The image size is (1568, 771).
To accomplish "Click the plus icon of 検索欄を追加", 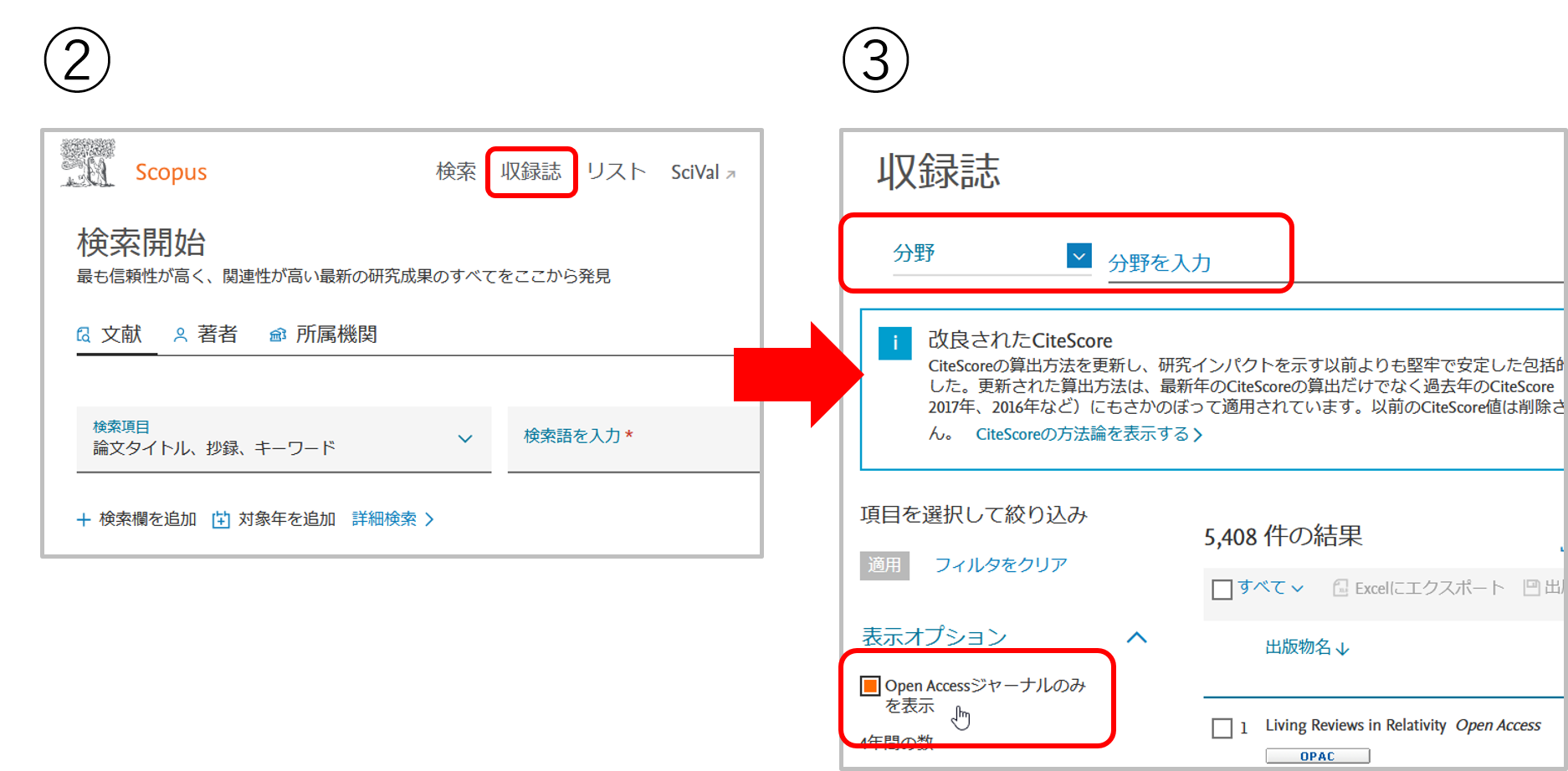I will 84,520.
